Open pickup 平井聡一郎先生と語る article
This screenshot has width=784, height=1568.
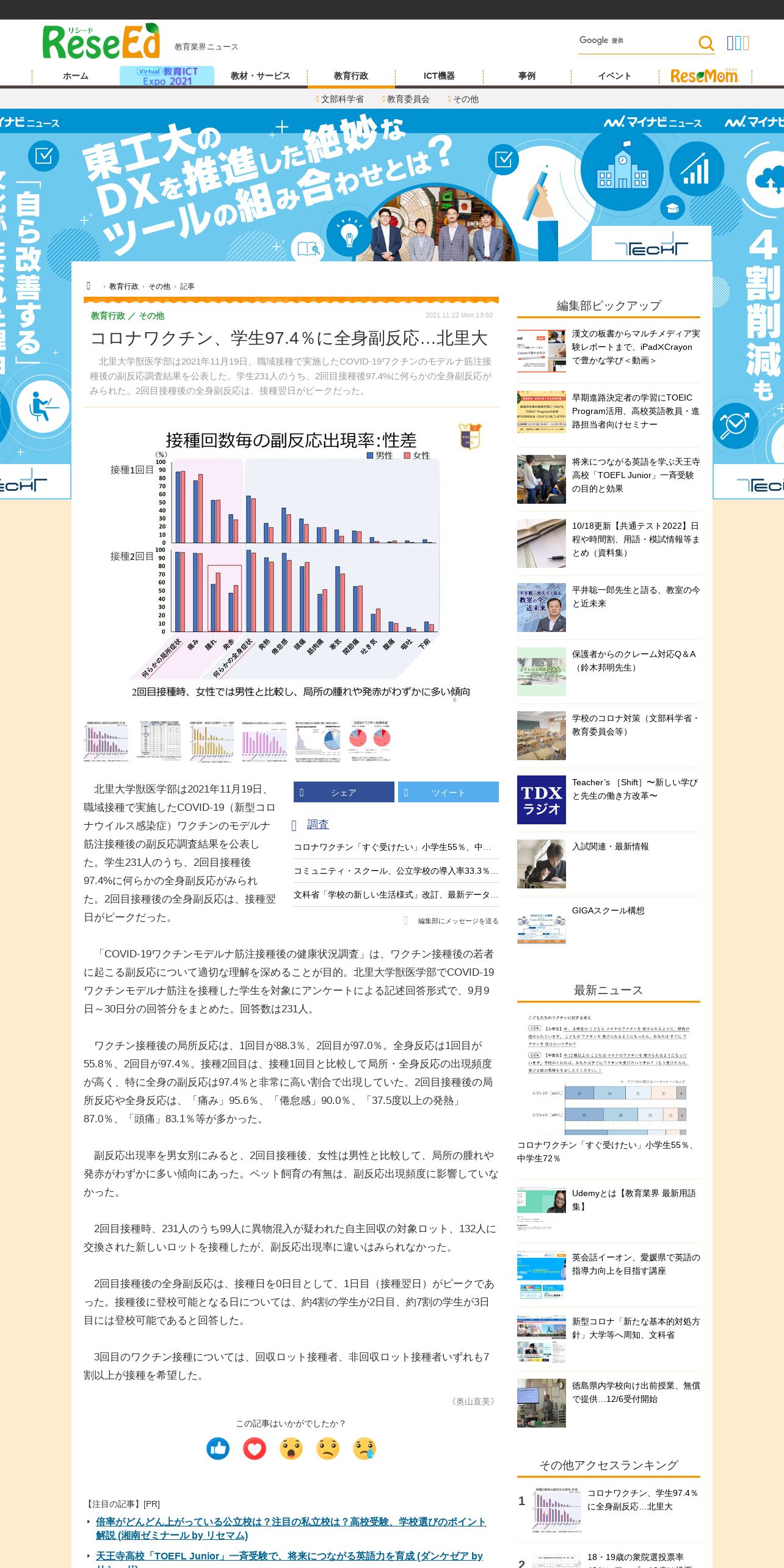[609, 607]
